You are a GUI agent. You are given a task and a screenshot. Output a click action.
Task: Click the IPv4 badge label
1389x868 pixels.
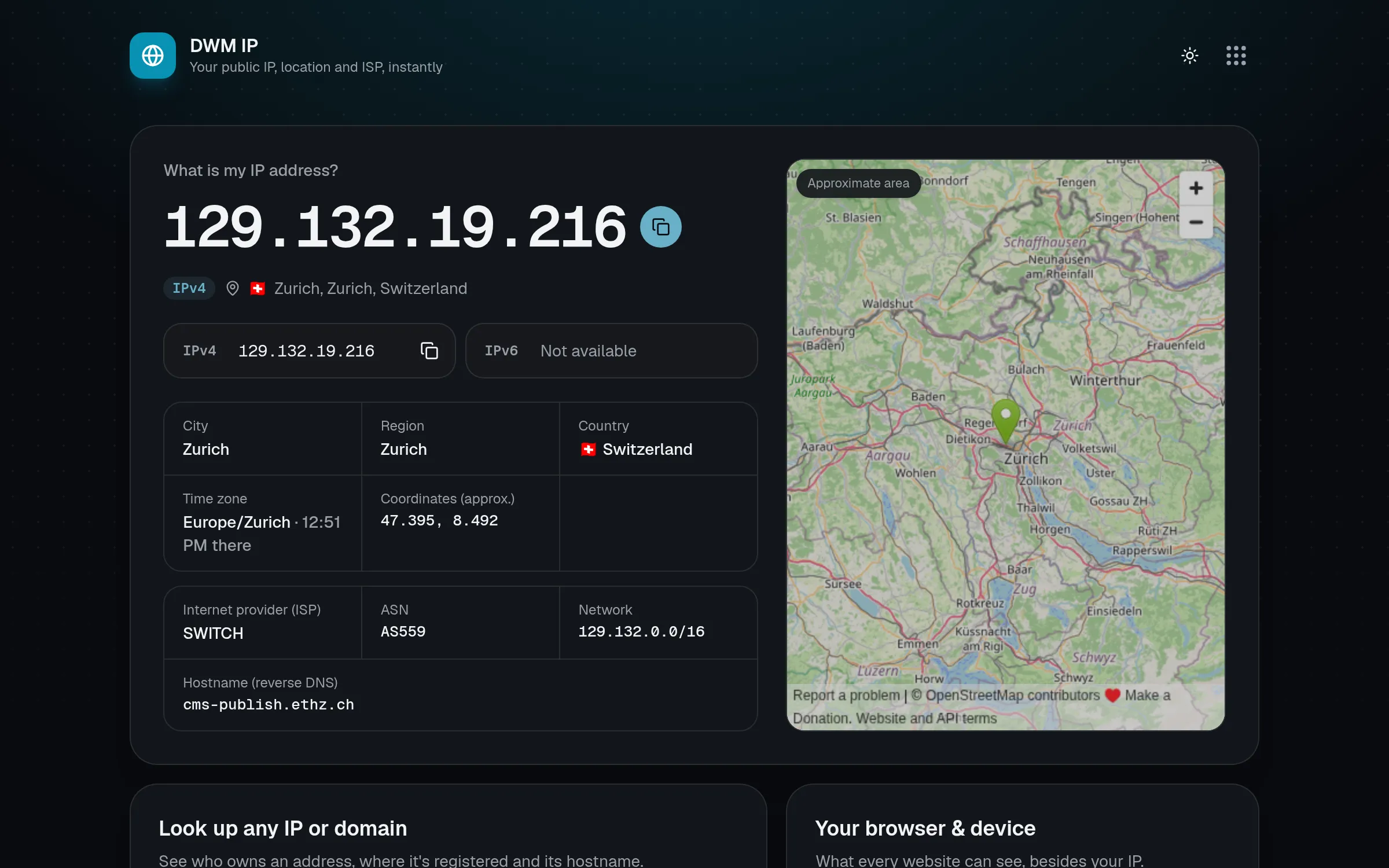point(189,288)
